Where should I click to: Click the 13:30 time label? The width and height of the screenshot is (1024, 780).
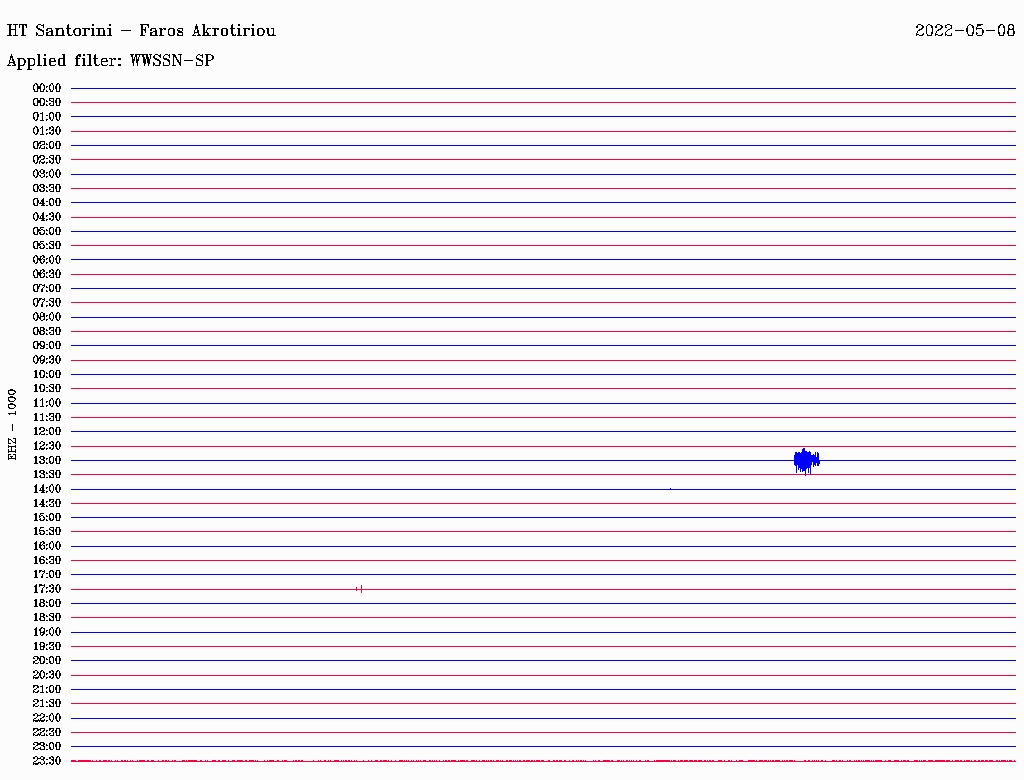point(47,474)
